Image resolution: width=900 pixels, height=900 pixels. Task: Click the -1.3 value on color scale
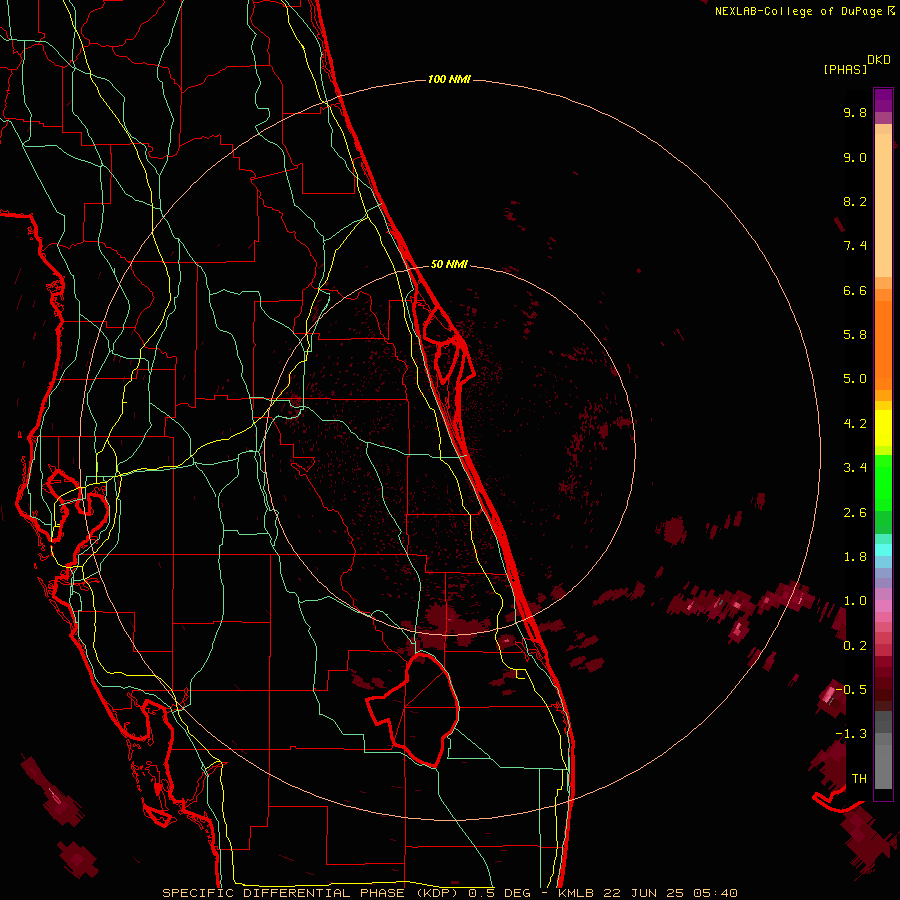pos(851,734)
